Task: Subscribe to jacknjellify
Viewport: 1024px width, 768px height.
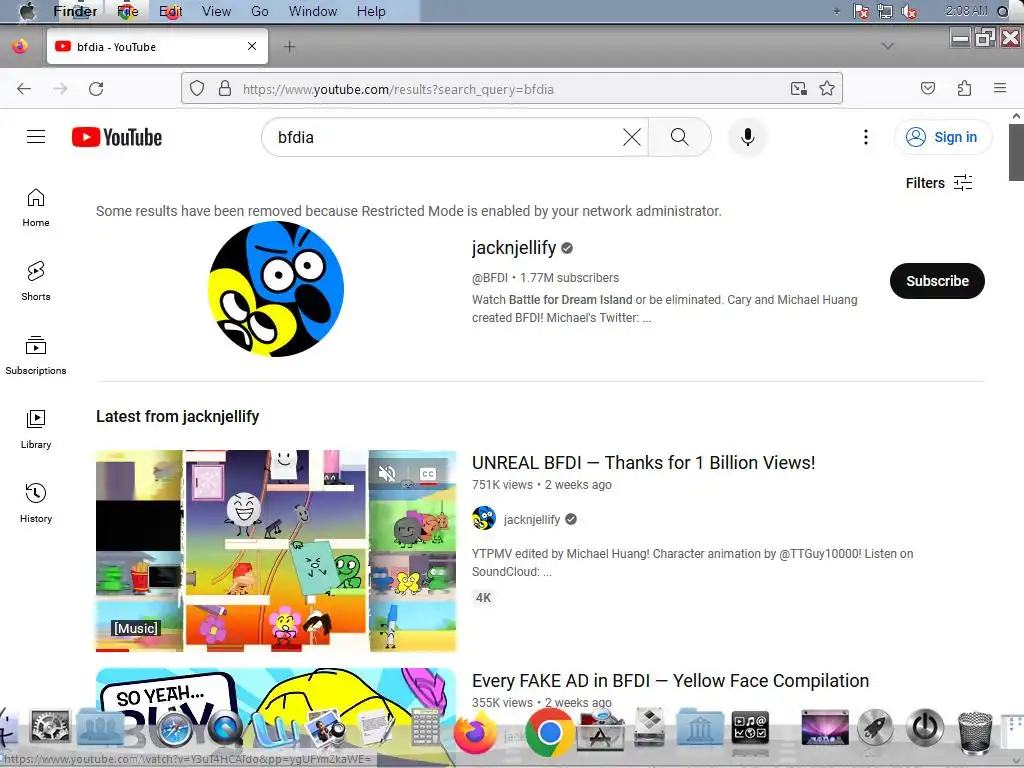Action: [937, 281]
